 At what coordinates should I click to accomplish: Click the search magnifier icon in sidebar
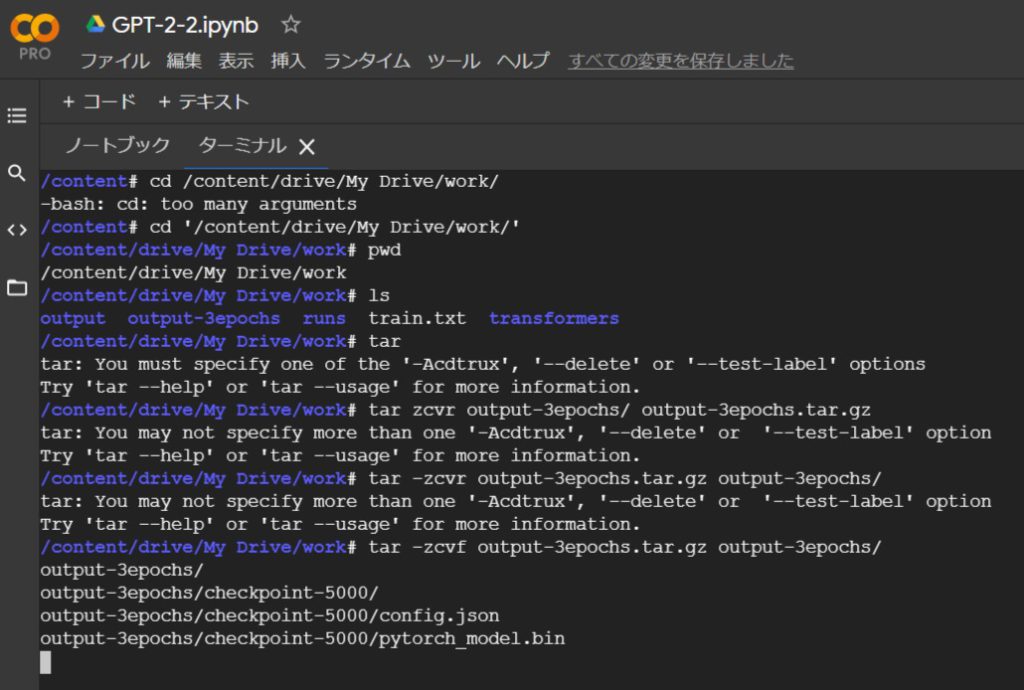17,173
